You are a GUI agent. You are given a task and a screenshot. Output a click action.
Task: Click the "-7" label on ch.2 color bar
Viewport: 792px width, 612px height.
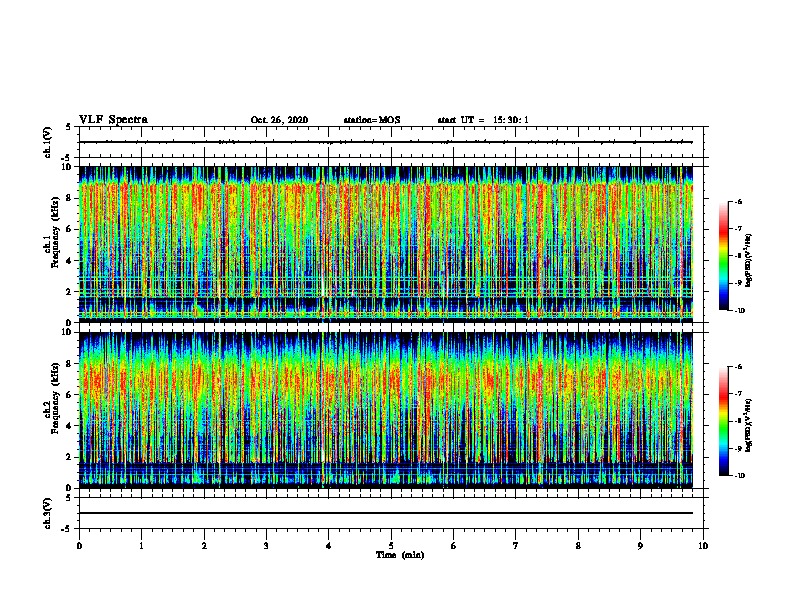point(738,394)
